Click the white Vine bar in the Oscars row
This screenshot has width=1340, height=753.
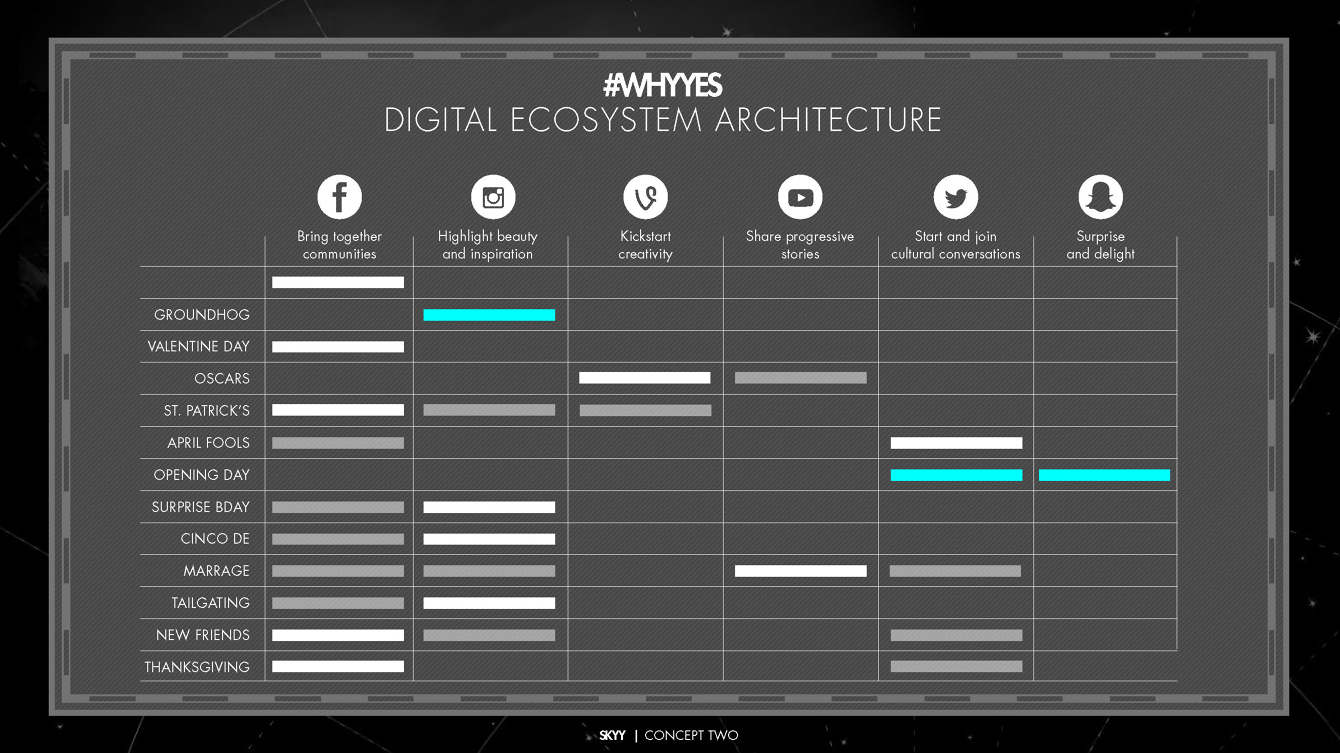[645, 378]
